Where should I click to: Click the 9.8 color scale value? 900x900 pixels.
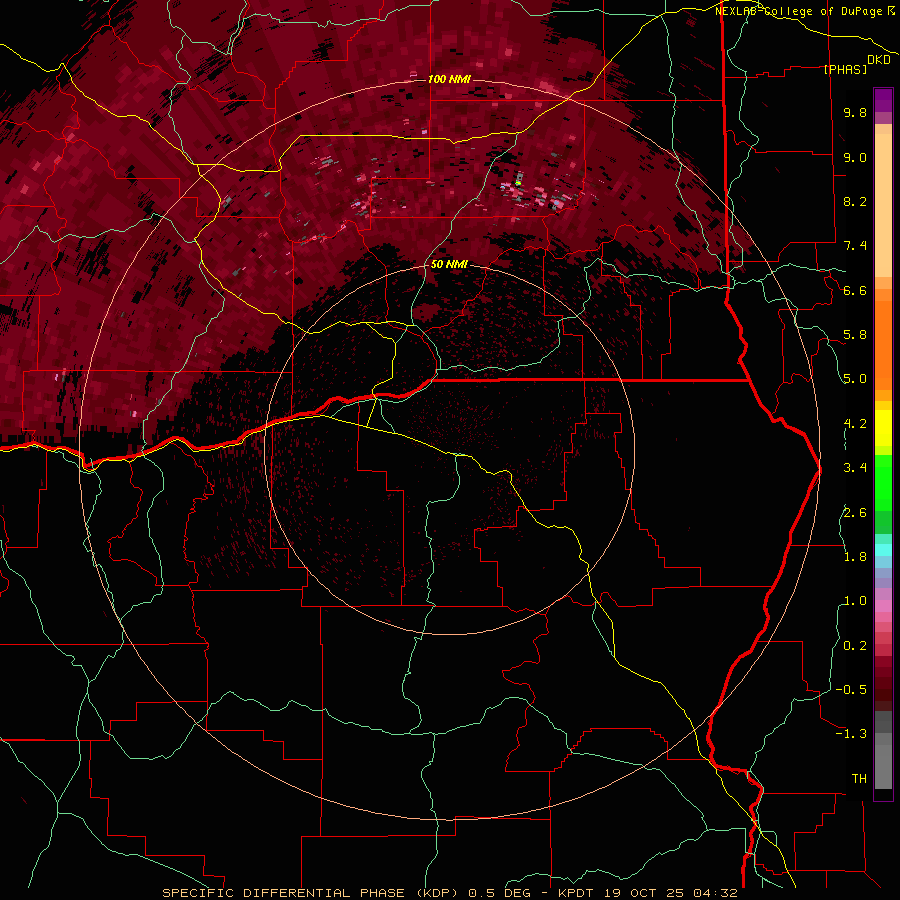click(x=855, y=112)
